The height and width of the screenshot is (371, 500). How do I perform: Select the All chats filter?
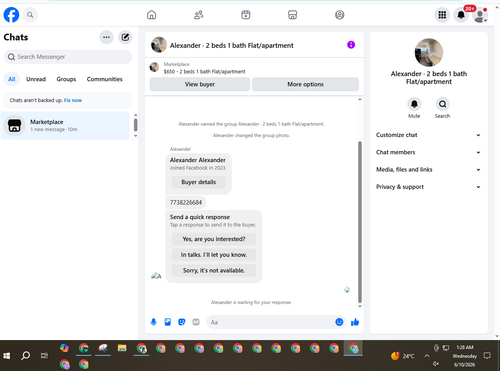[12, 79]
